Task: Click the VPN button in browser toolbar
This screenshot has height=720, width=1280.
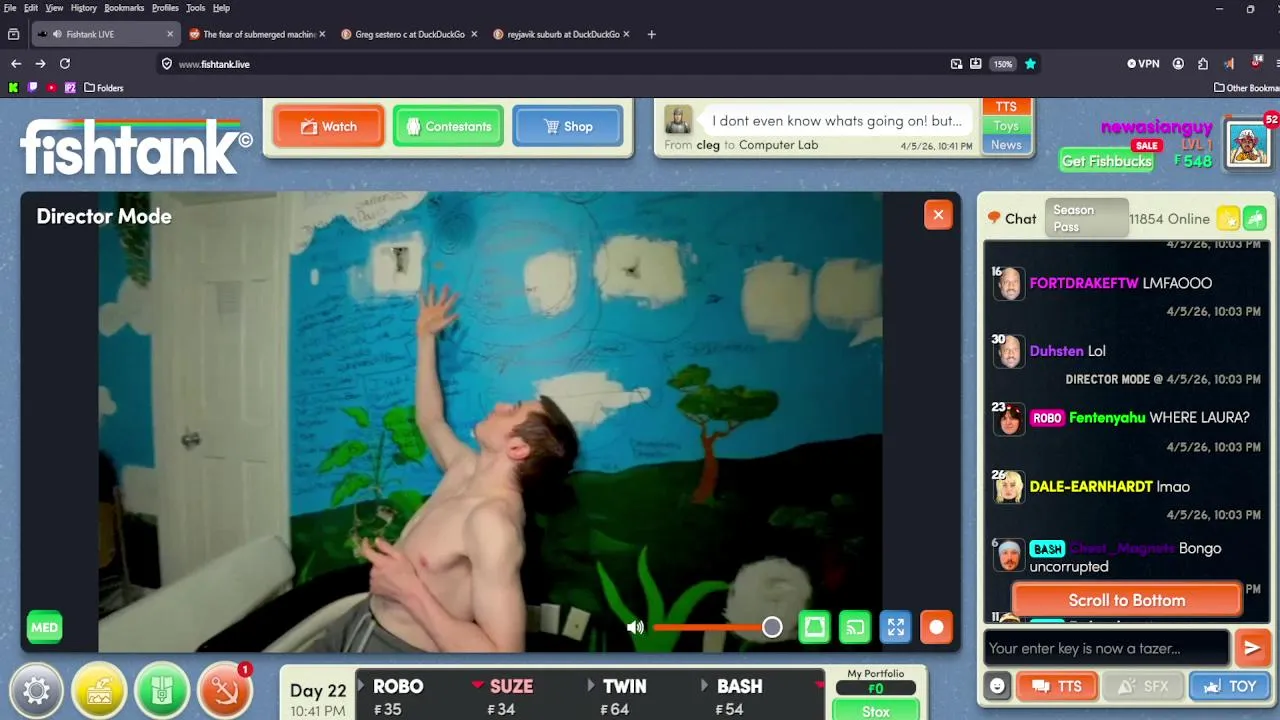Action: [x=1143, y=63]
